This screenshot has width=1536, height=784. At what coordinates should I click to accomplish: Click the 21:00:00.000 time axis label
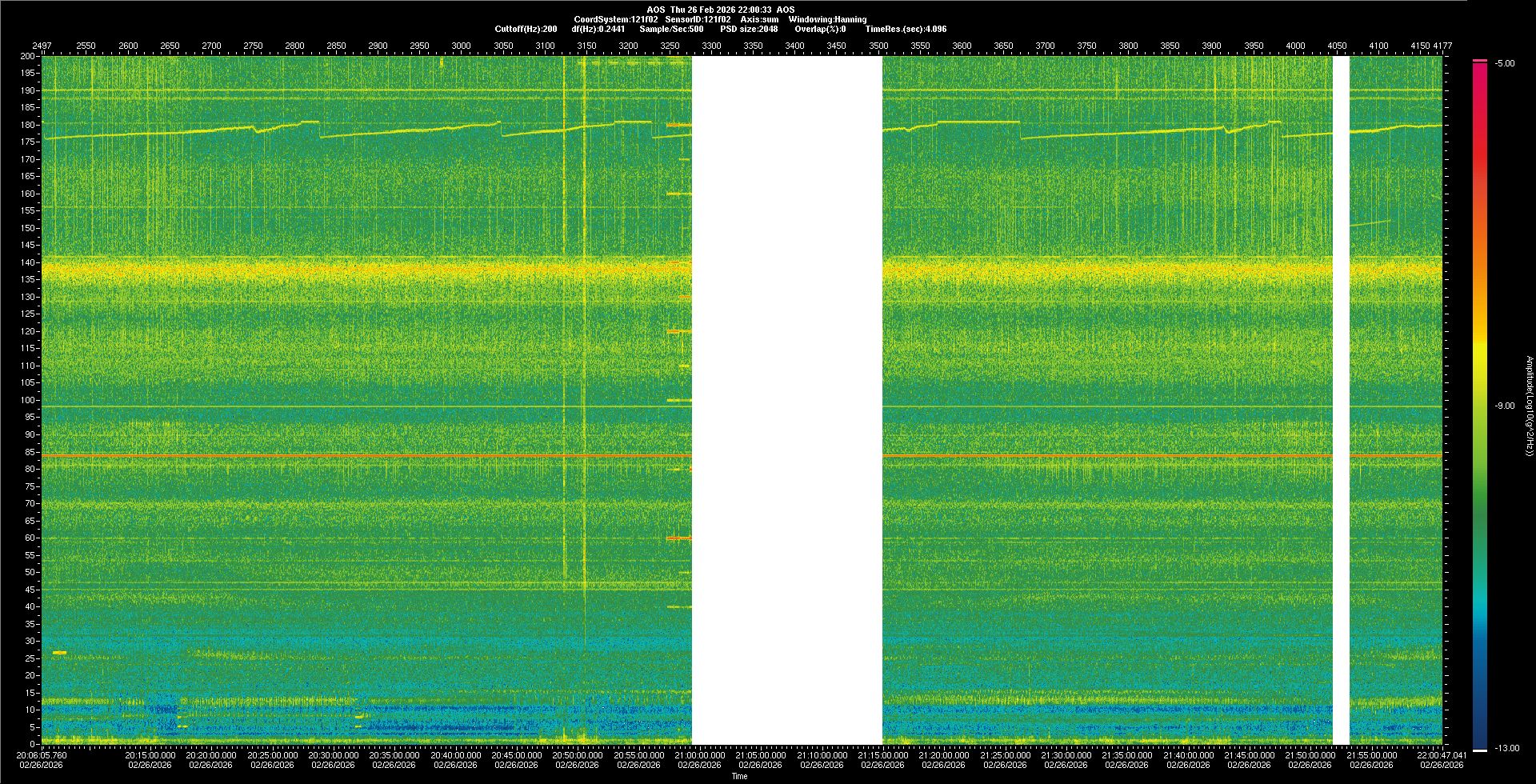[700, 755]
